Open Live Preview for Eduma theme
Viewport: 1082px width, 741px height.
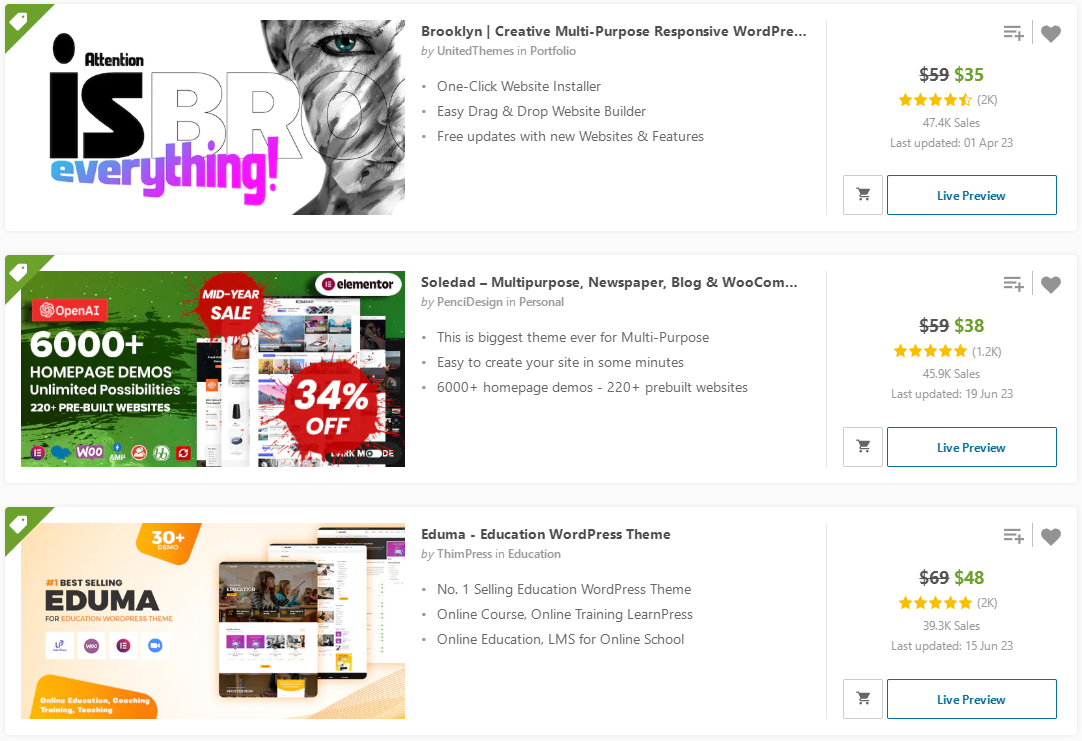(971, 699)
